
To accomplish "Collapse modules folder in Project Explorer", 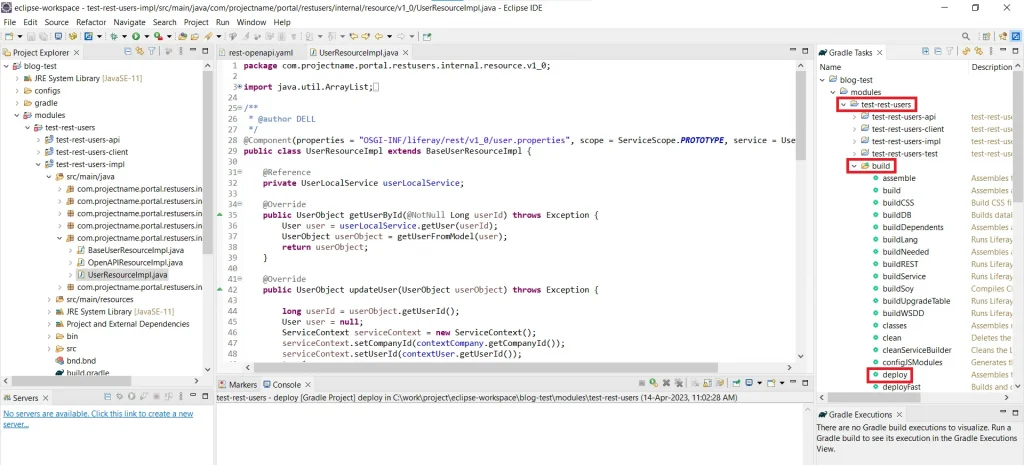I will [x=17, y=116].
